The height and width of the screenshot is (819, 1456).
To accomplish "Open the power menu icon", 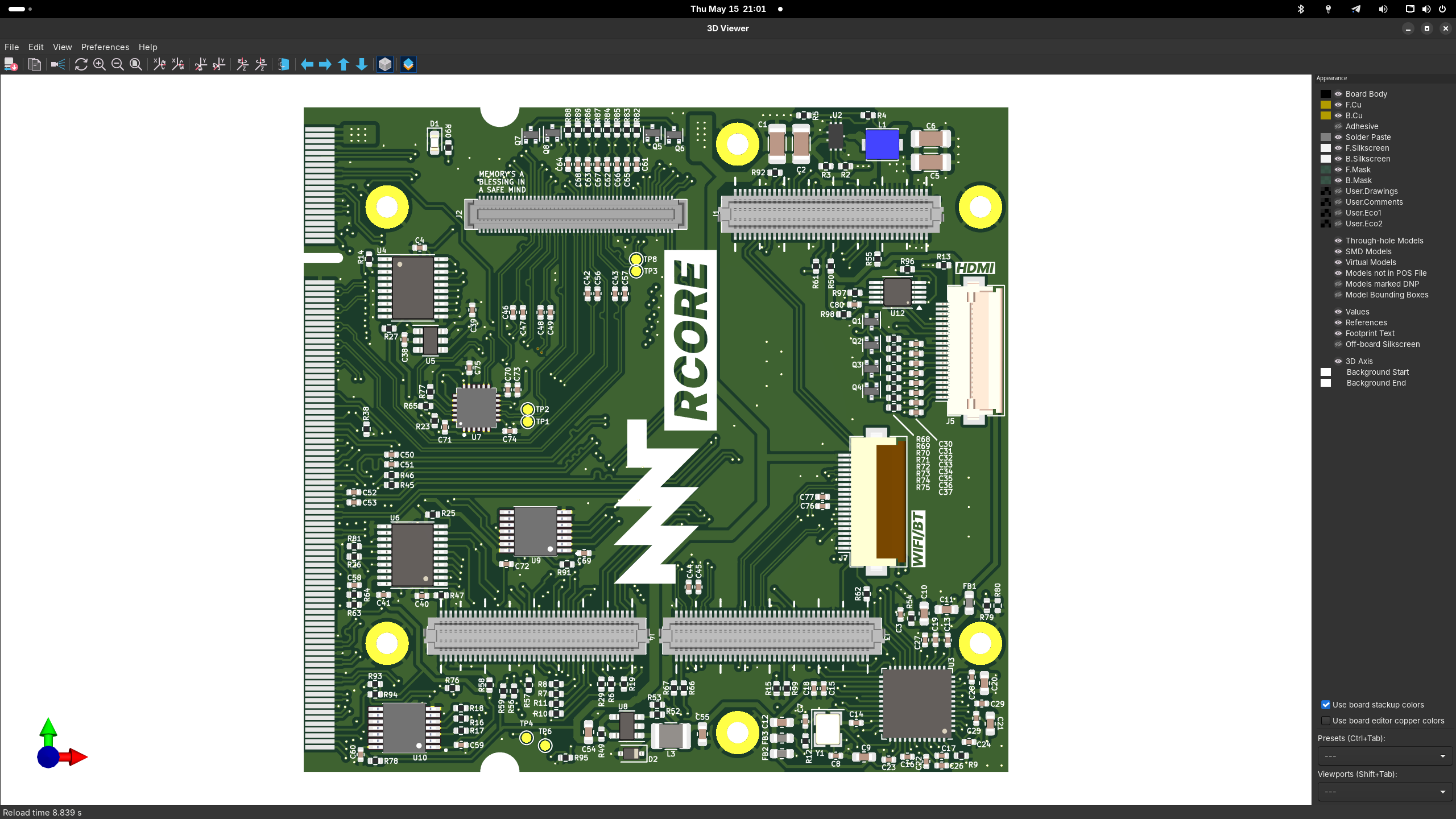I will 1442,9.
